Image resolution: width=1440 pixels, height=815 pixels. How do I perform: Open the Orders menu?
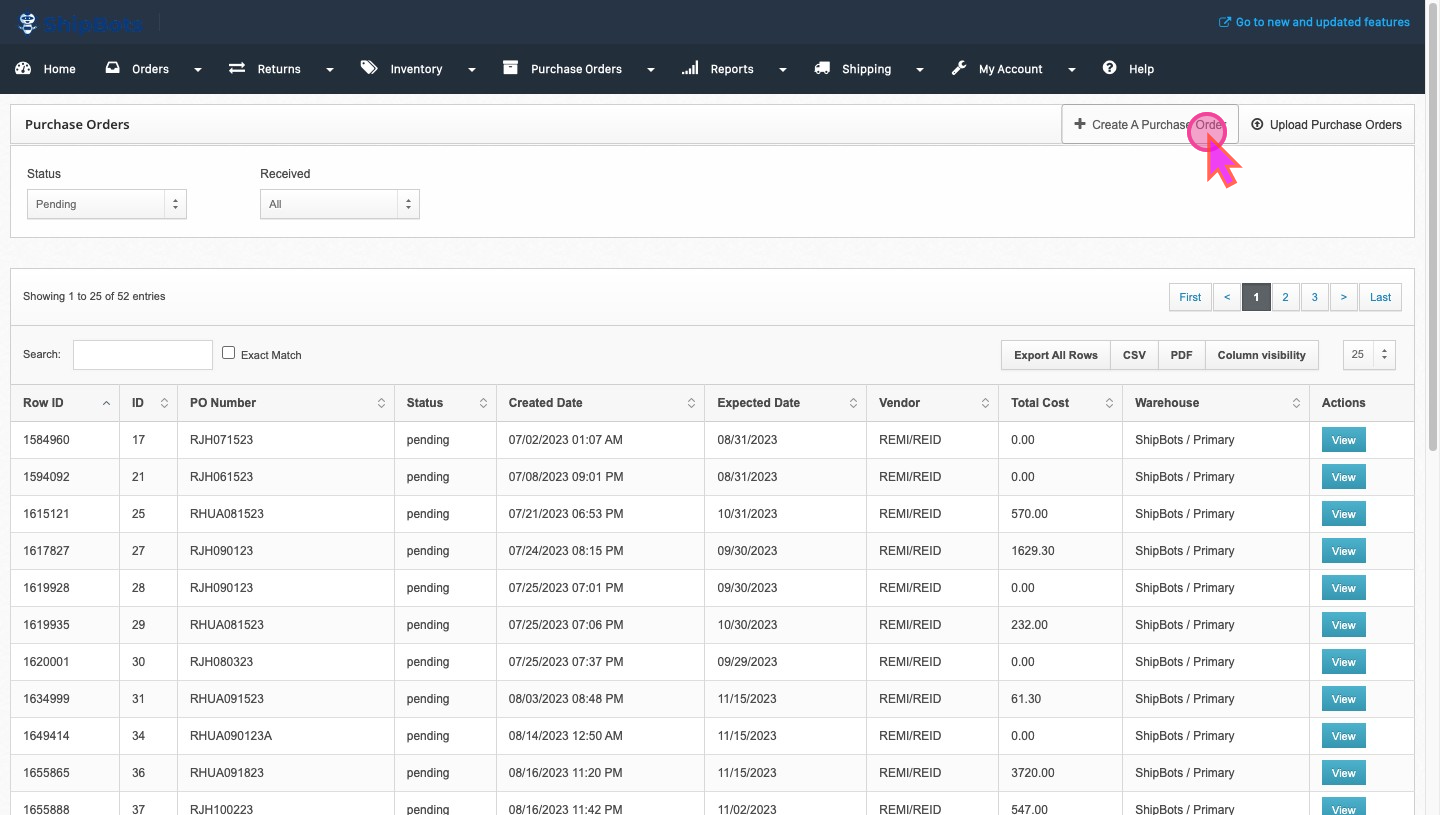(x=151, y=69)
